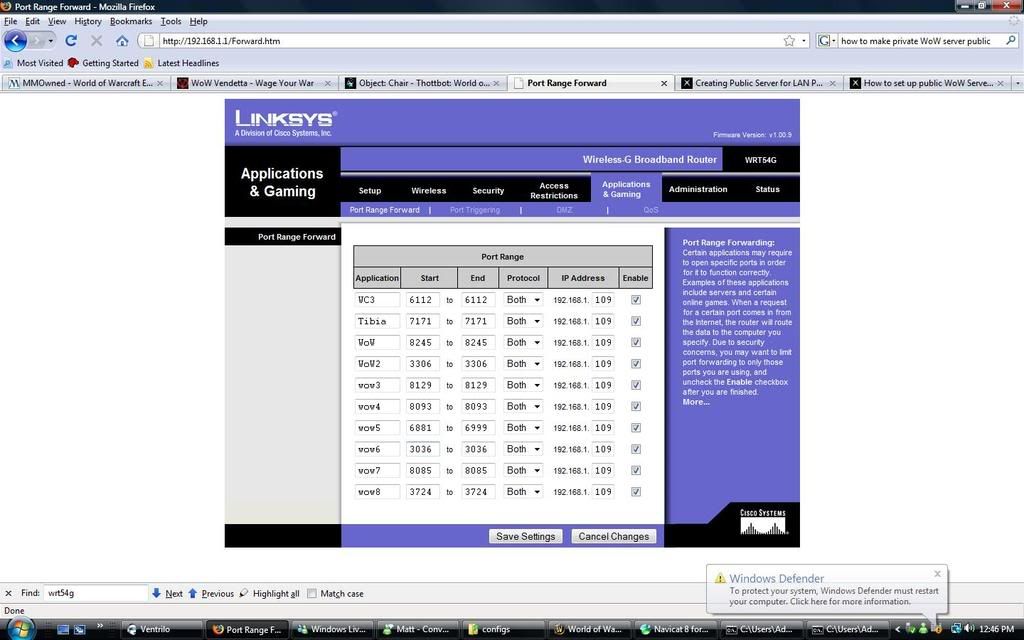Open Navicat 8 from the taskbar
Image resolution: width=1024 pixels, height=640 pixels.
[x=677, y=629]
